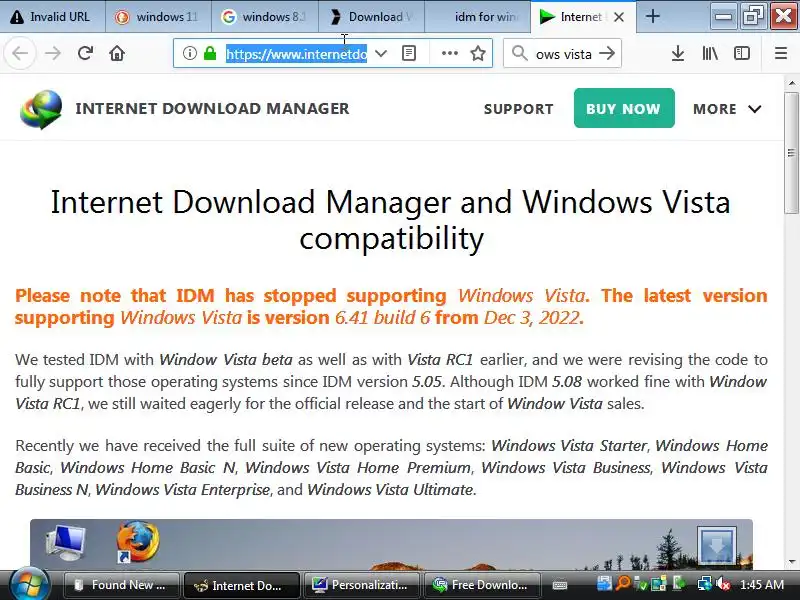This screenshot has height=600, width=800.
Task: Open the Windows Vista Start orb
Action: (x=29, y=584)
